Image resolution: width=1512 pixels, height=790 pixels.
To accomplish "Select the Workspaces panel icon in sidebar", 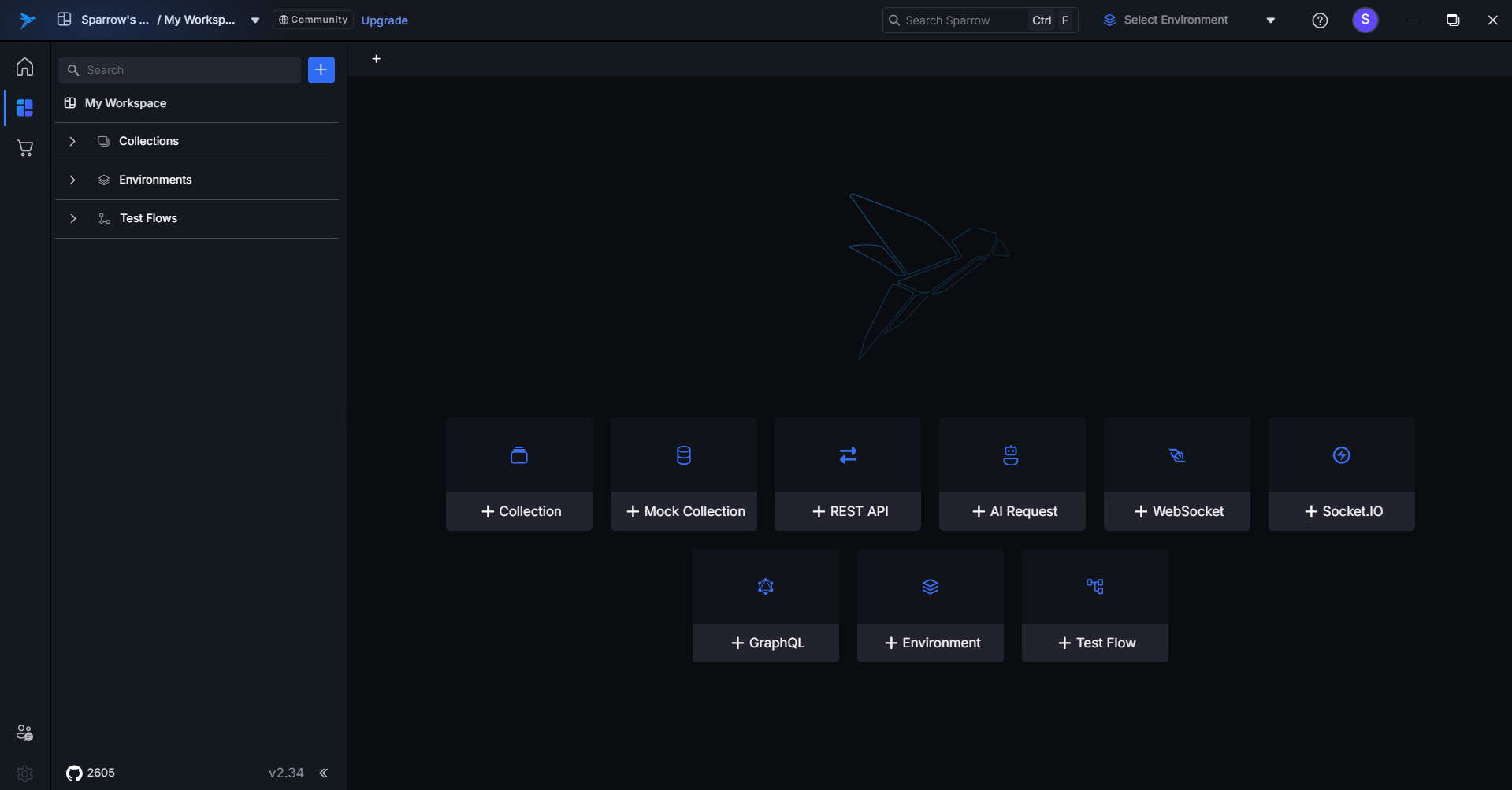I will tap(24, 107).
